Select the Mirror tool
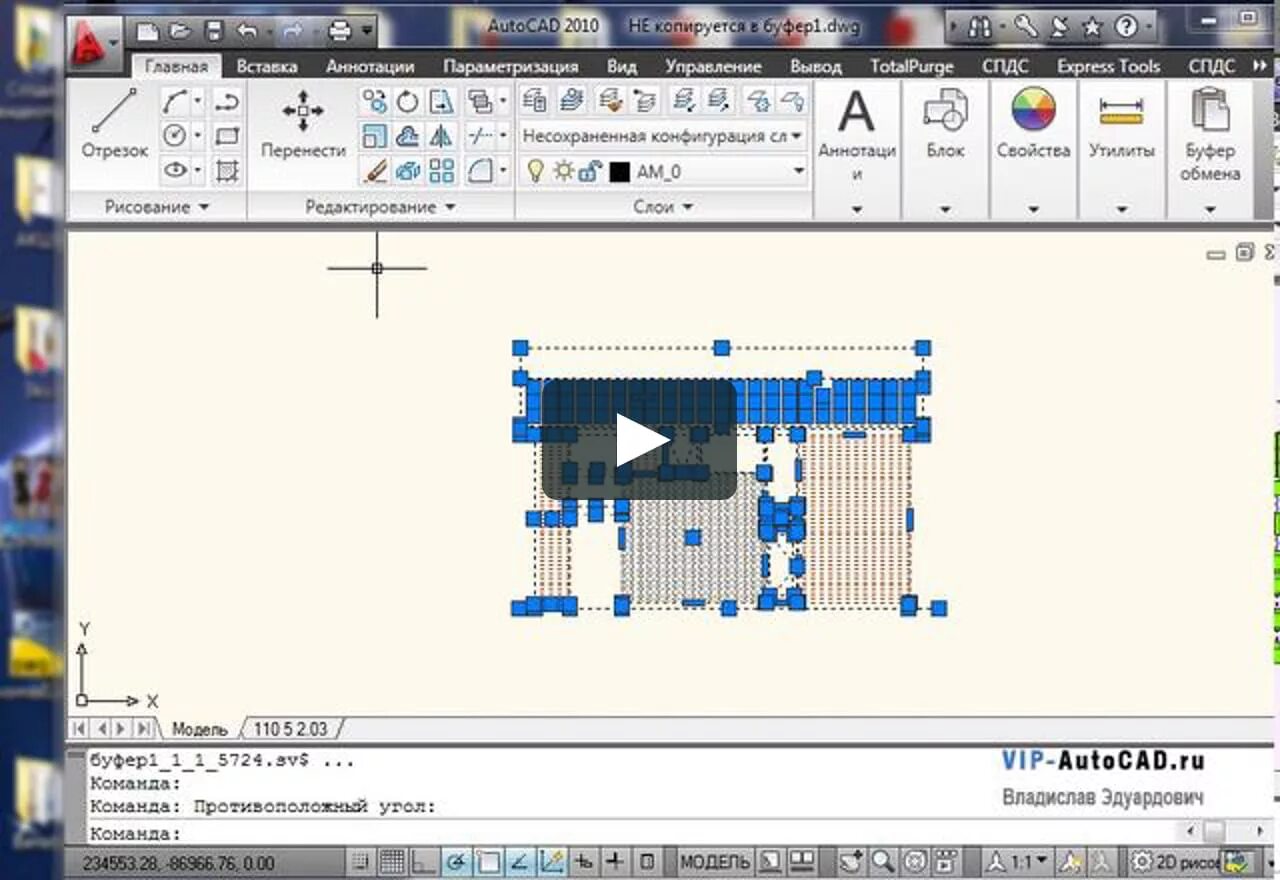The height and width of the screenshot is (880, 1280). (x=441, y=136)
